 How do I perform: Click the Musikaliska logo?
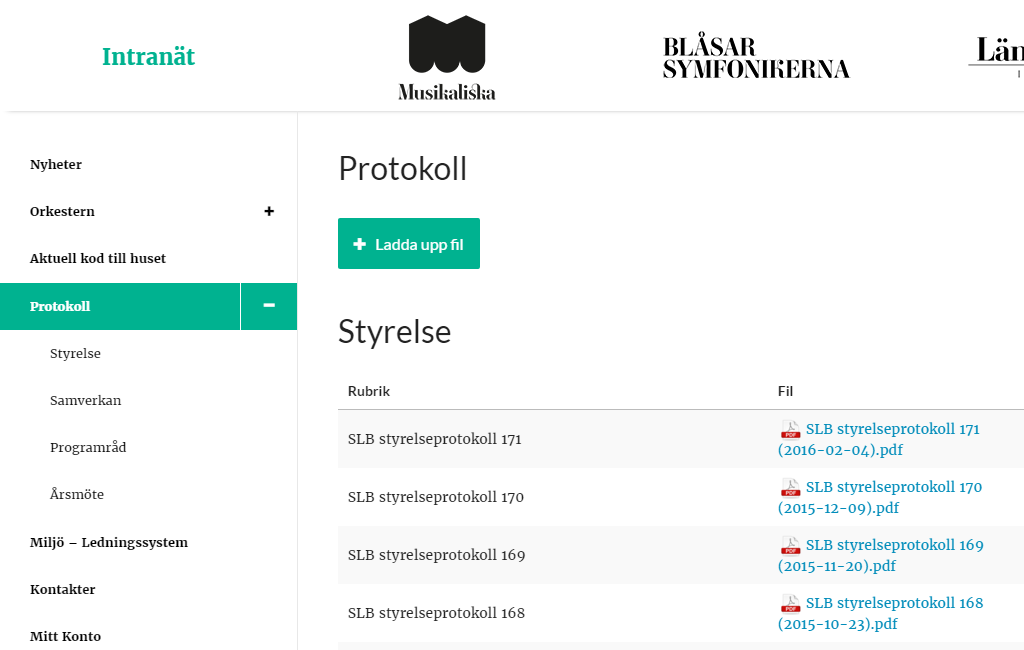(447, 57)
